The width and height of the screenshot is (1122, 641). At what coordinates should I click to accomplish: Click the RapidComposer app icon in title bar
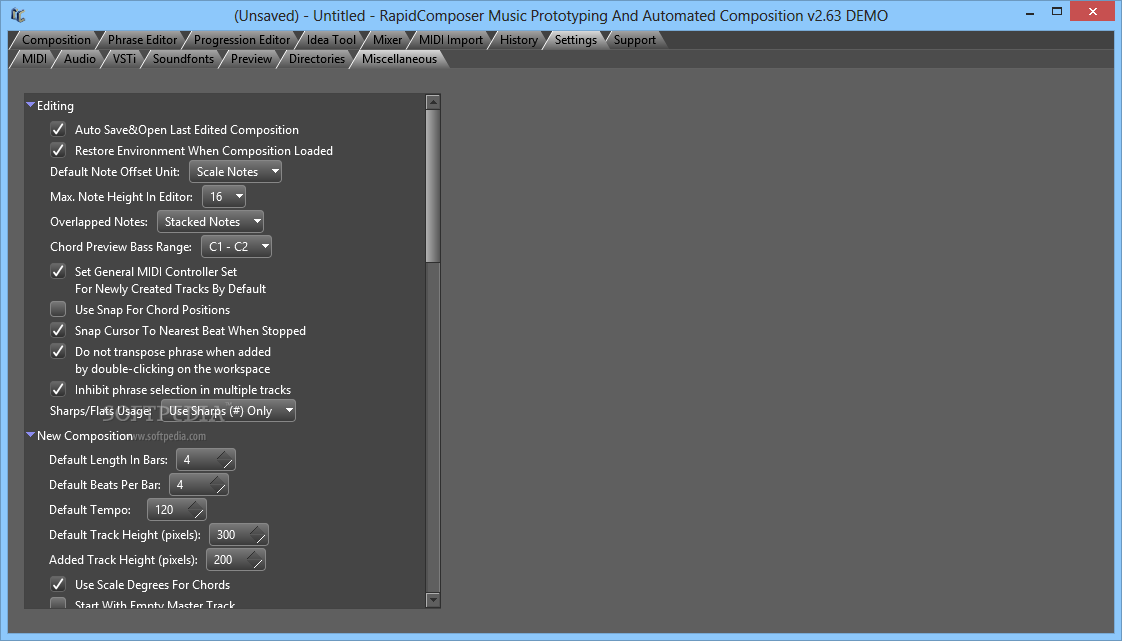pos(18,14)
